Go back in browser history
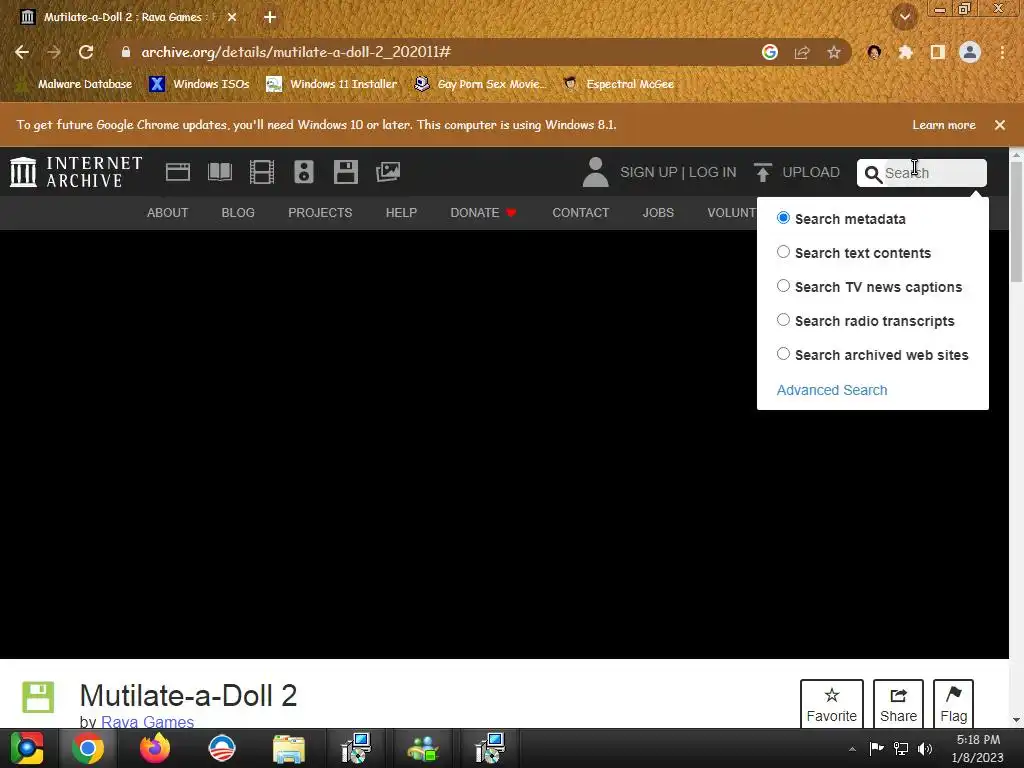Screen dimensions: 1024x768 (22, 52)
